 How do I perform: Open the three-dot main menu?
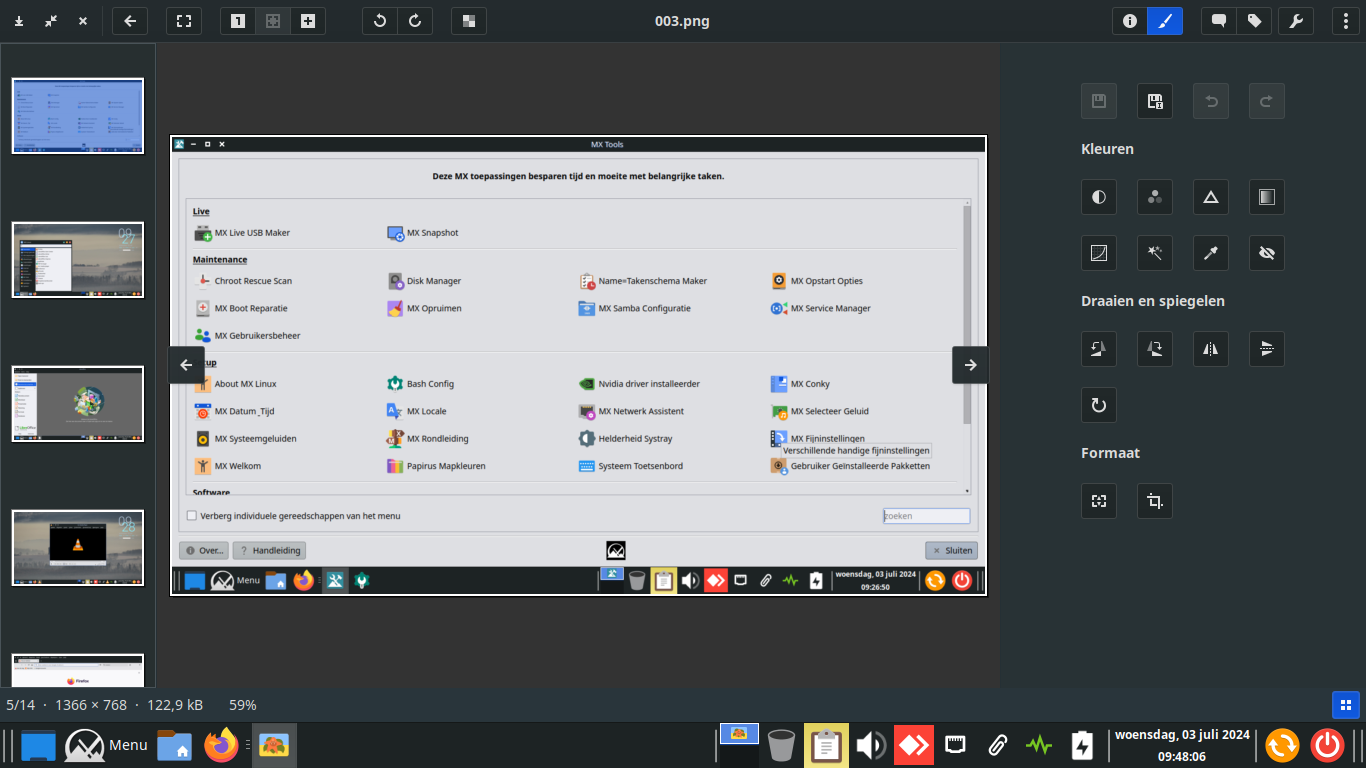pyautogui.click(x=1346, y=21)
